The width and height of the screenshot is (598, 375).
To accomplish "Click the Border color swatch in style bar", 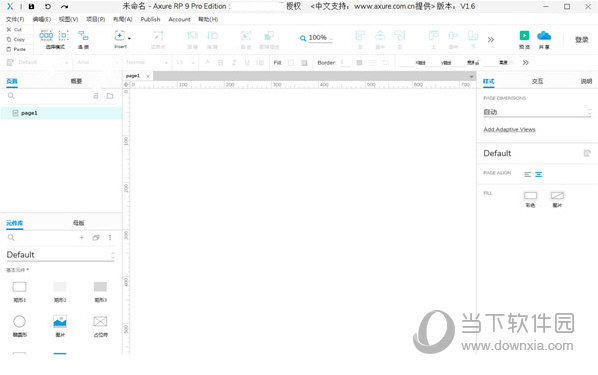I will pos(359,63).
